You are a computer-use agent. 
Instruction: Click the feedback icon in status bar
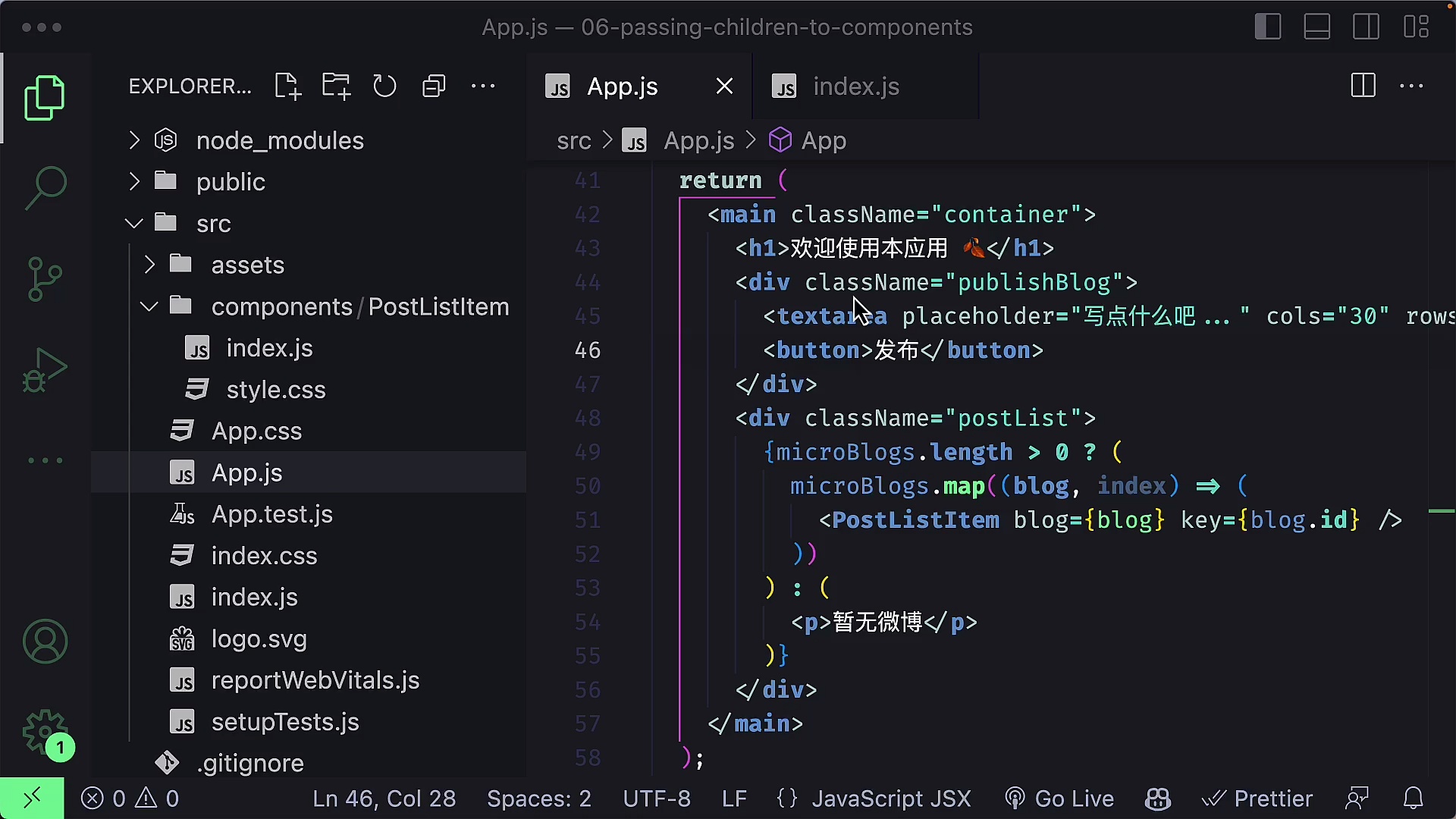(1357, 799)
